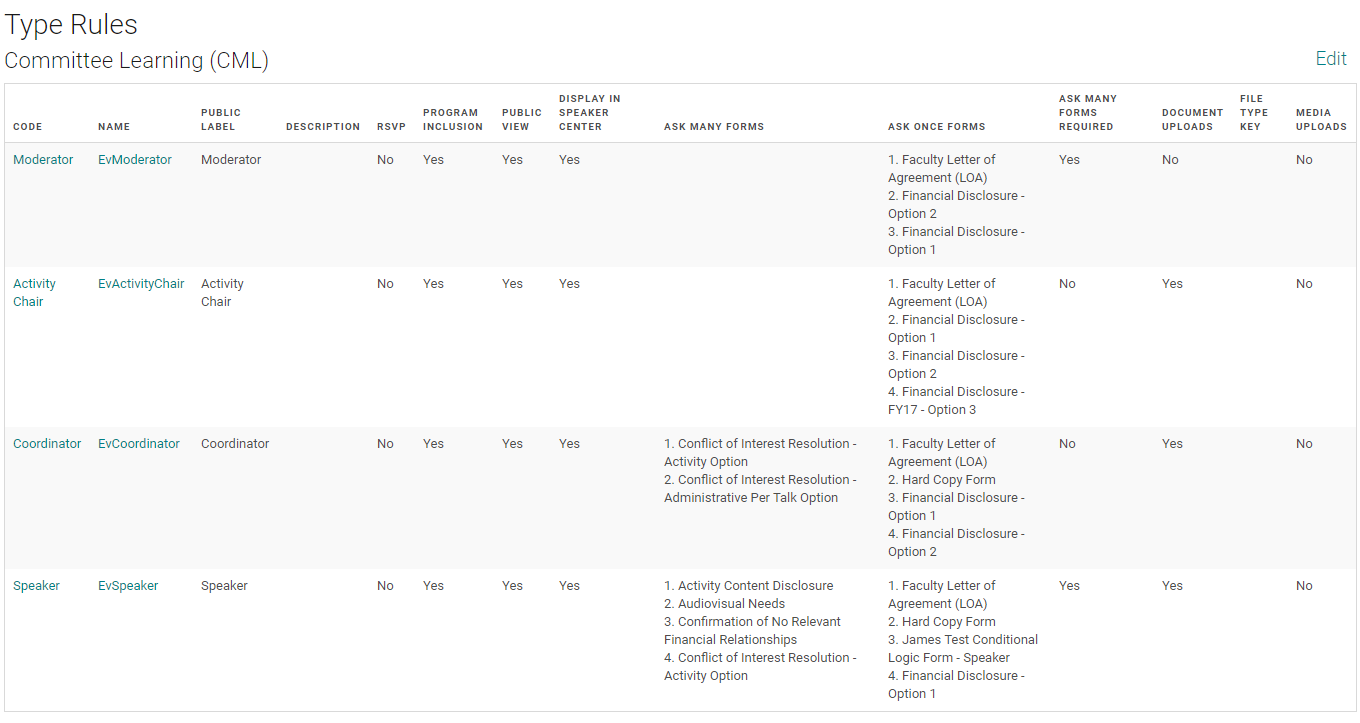Click the Ask Once Forms column header
The image size is (1360, 723).
[x=936, y=127]
